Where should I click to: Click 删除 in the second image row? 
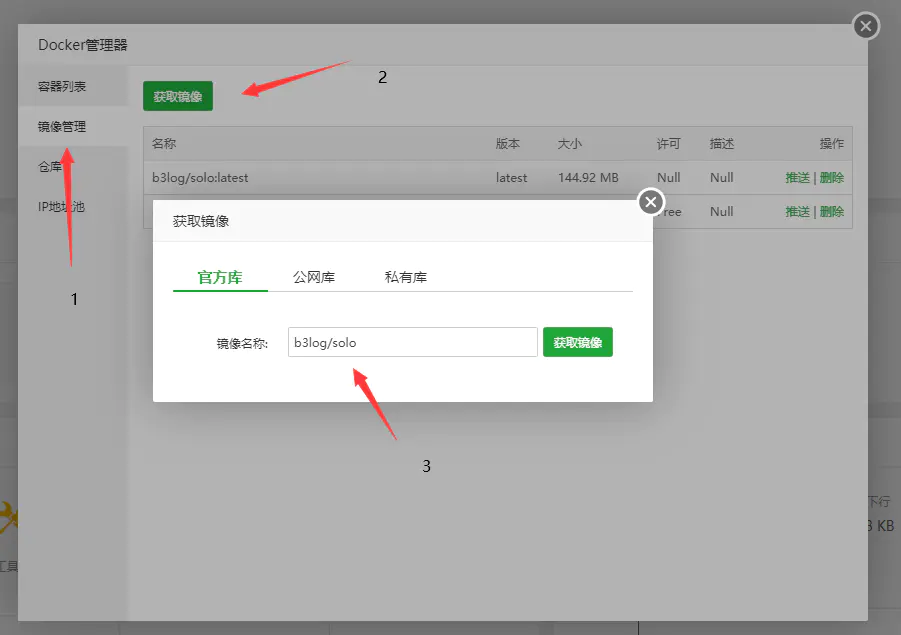coord(831,211)
